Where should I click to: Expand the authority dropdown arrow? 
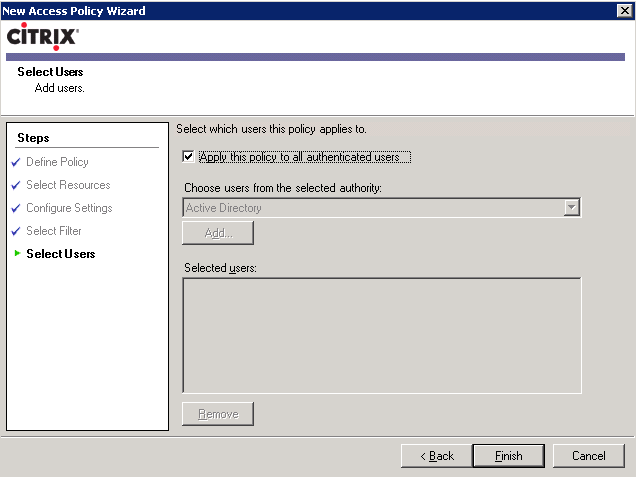click(x=572, y=208)
